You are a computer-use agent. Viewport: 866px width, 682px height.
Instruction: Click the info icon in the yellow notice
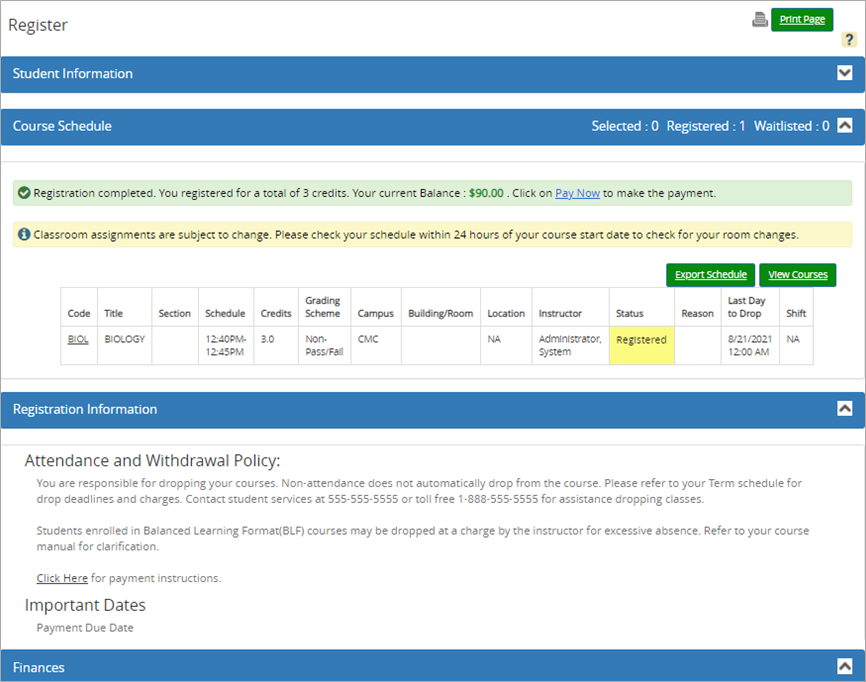[22, 233]
